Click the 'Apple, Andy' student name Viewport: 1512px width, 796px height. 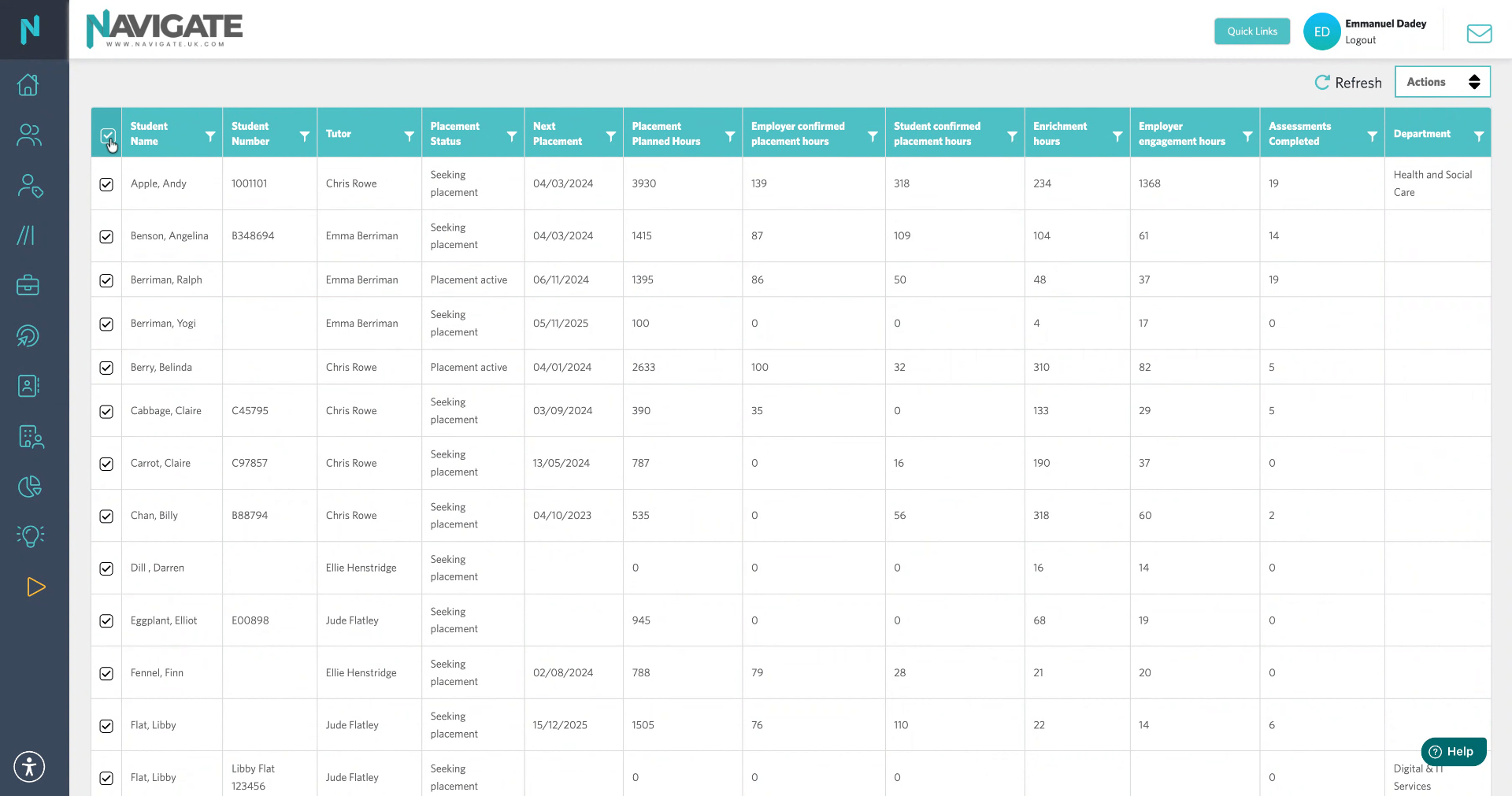158,183
